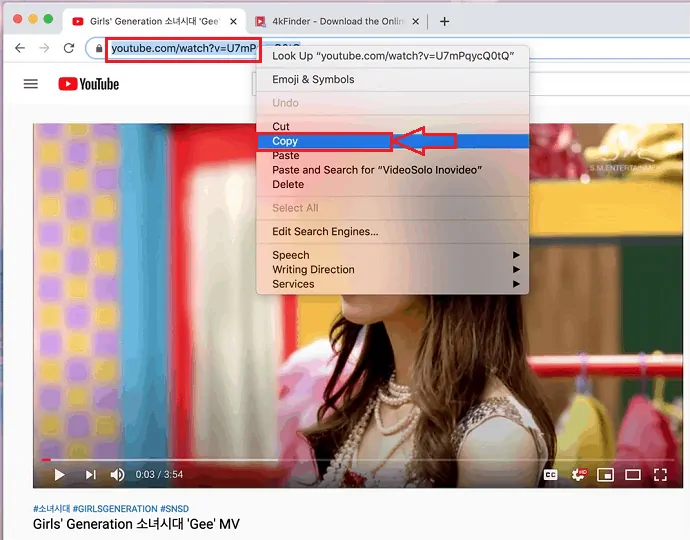Go to YouTube home logo
Image resolution: width=690 pixels, height=540 pixels.
coord(89,84)
